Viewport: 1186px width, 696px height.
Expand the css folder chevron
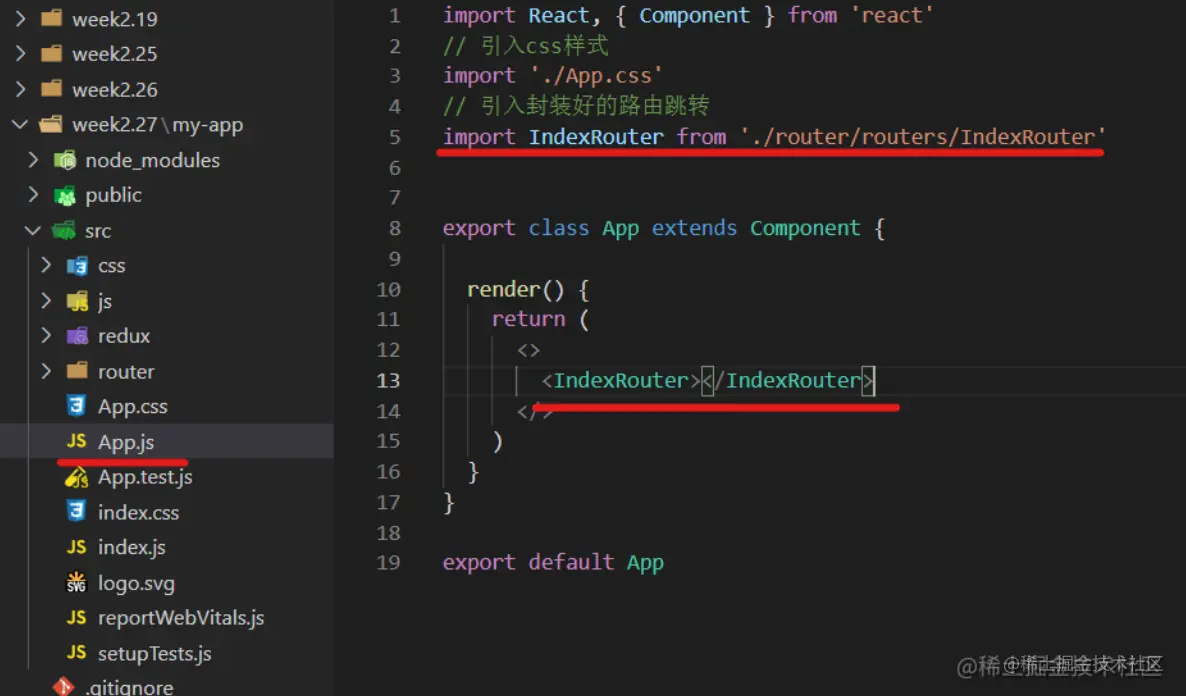tap(46, 265)
